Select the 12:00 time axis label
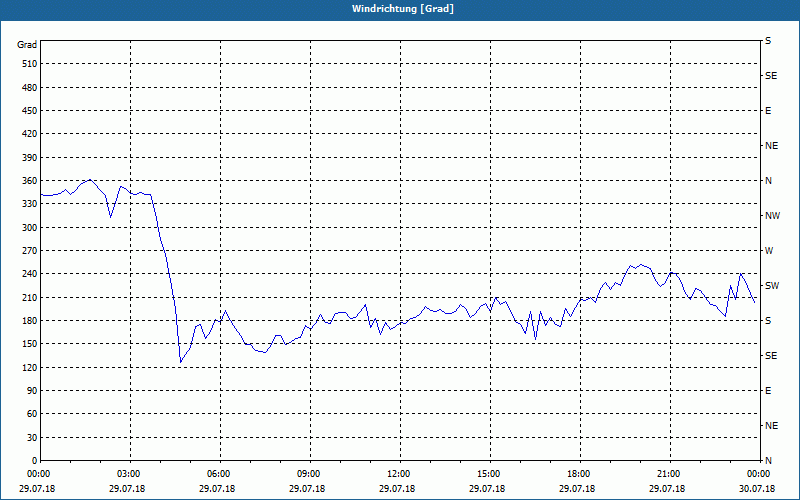This screenshot has height=500, width=800. click(400, 473)
